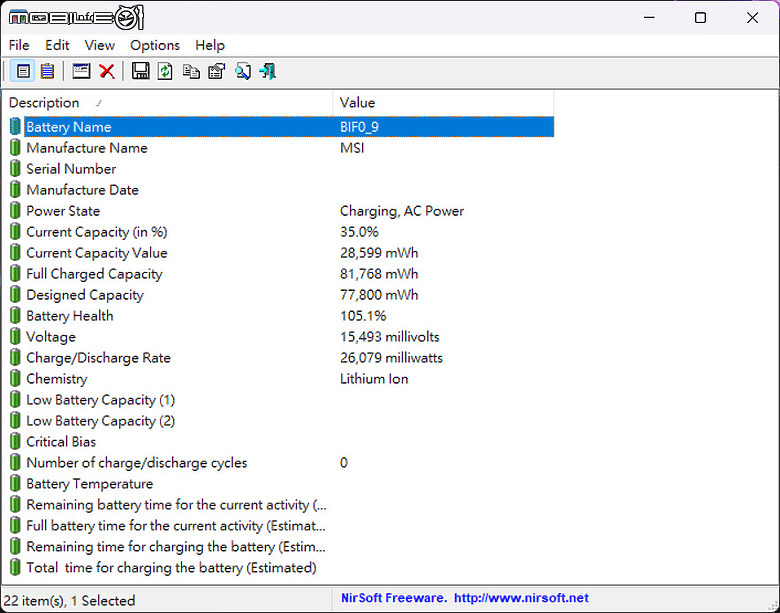Open the Help menu

[x=209, y=45]
